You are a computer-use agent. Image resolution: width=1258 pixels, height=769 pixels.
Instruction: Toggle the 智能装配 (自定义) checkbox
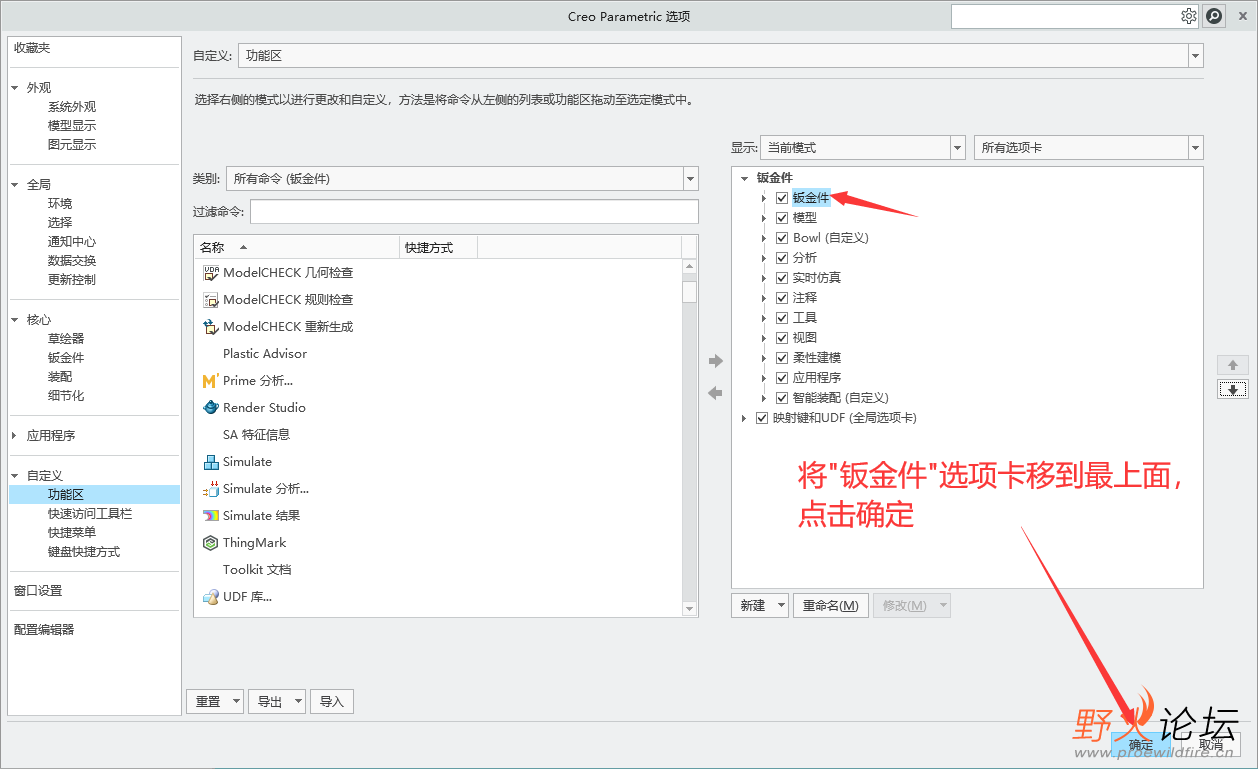782,398
